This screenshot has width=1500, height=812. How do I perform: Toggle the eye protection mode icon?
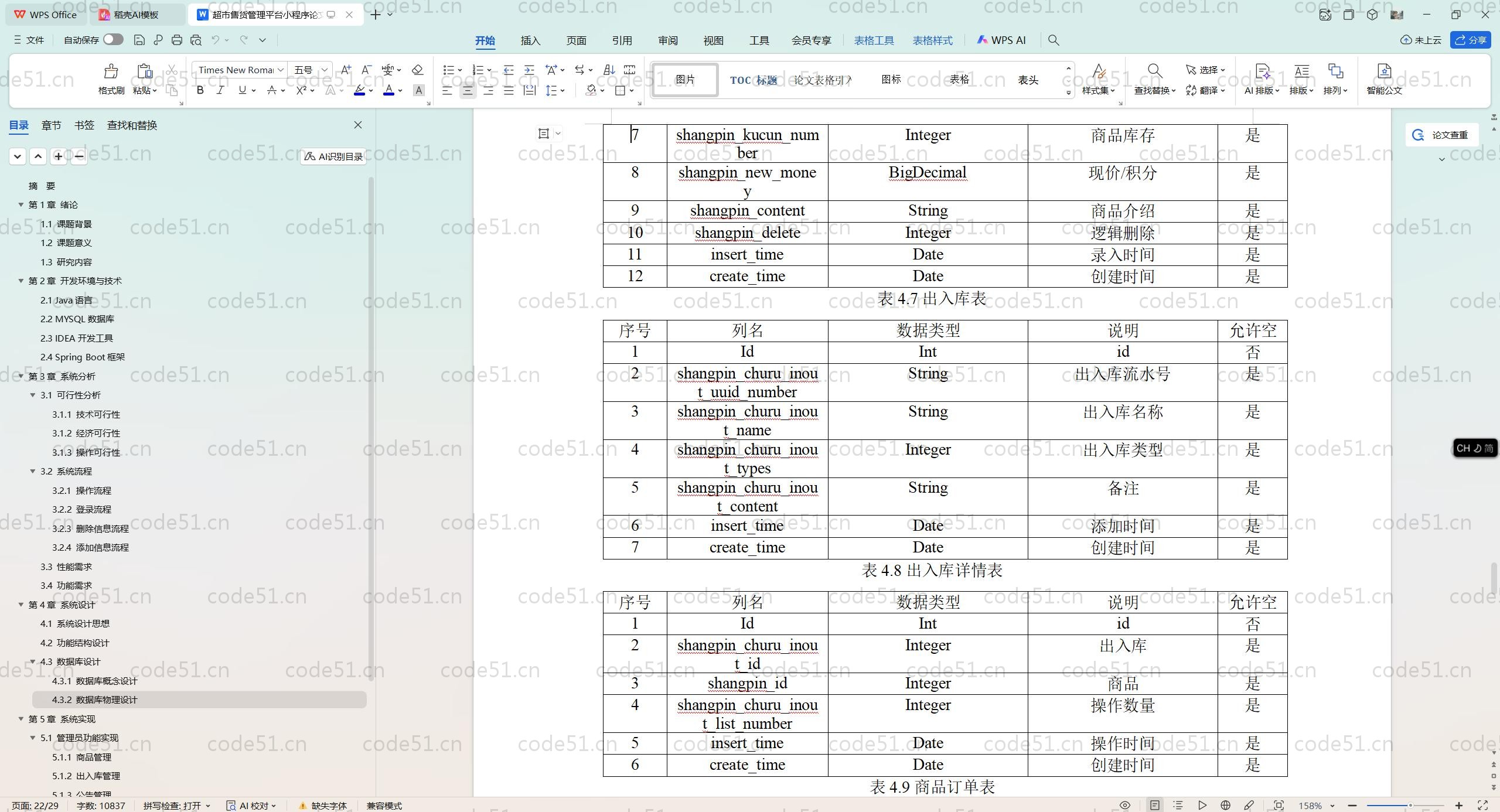[x=1125, y=806]
